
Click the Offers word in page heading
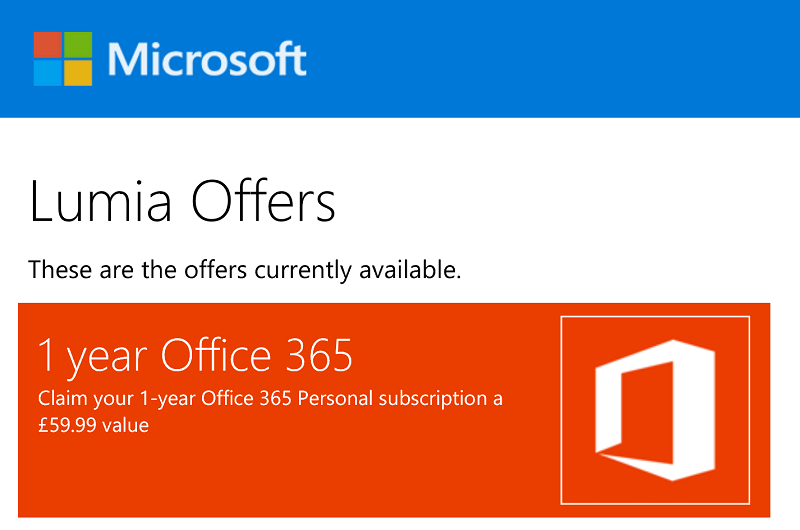[263, 200]
